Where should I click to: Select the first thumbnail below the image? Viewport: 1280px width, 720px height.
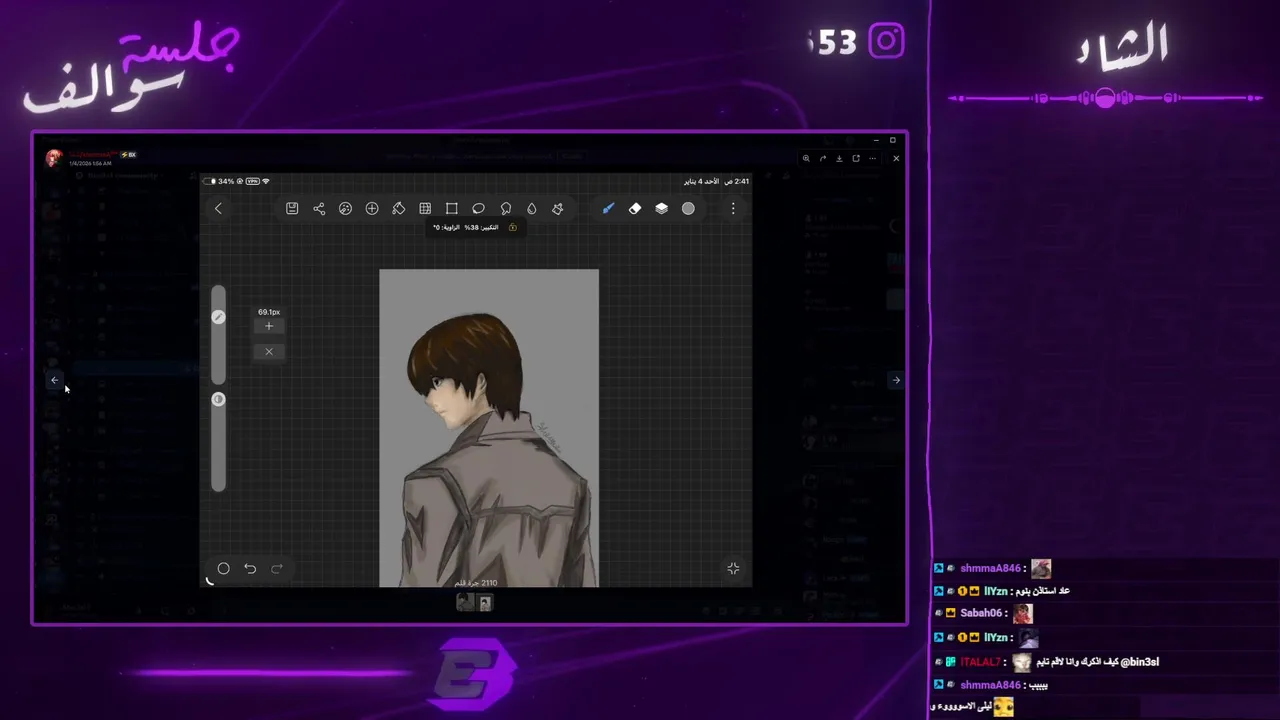click(465, 602)
